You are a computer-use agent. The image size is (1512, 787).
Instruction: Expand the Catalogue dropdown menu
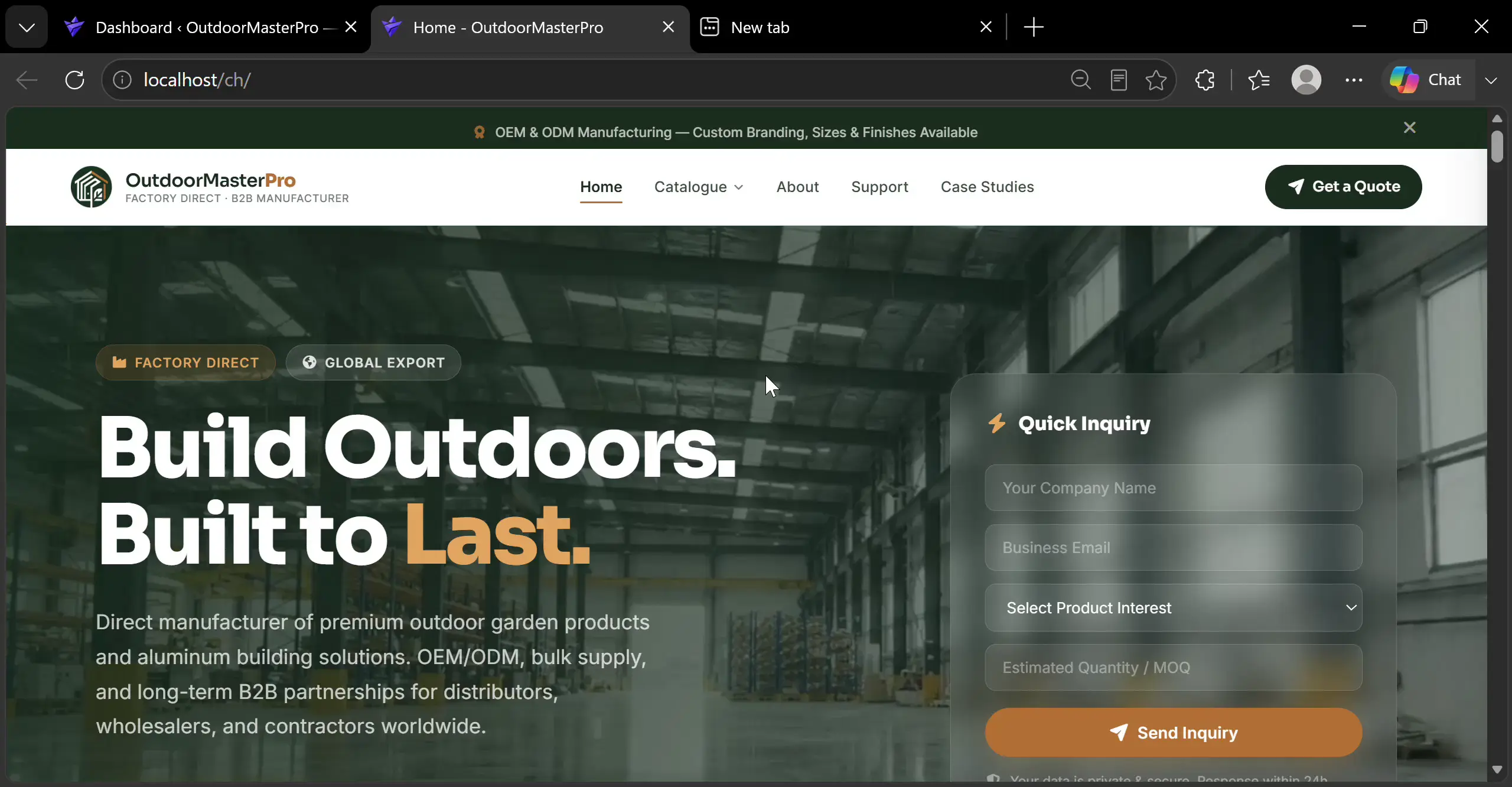pyautogui.click(x=699, y=187)
